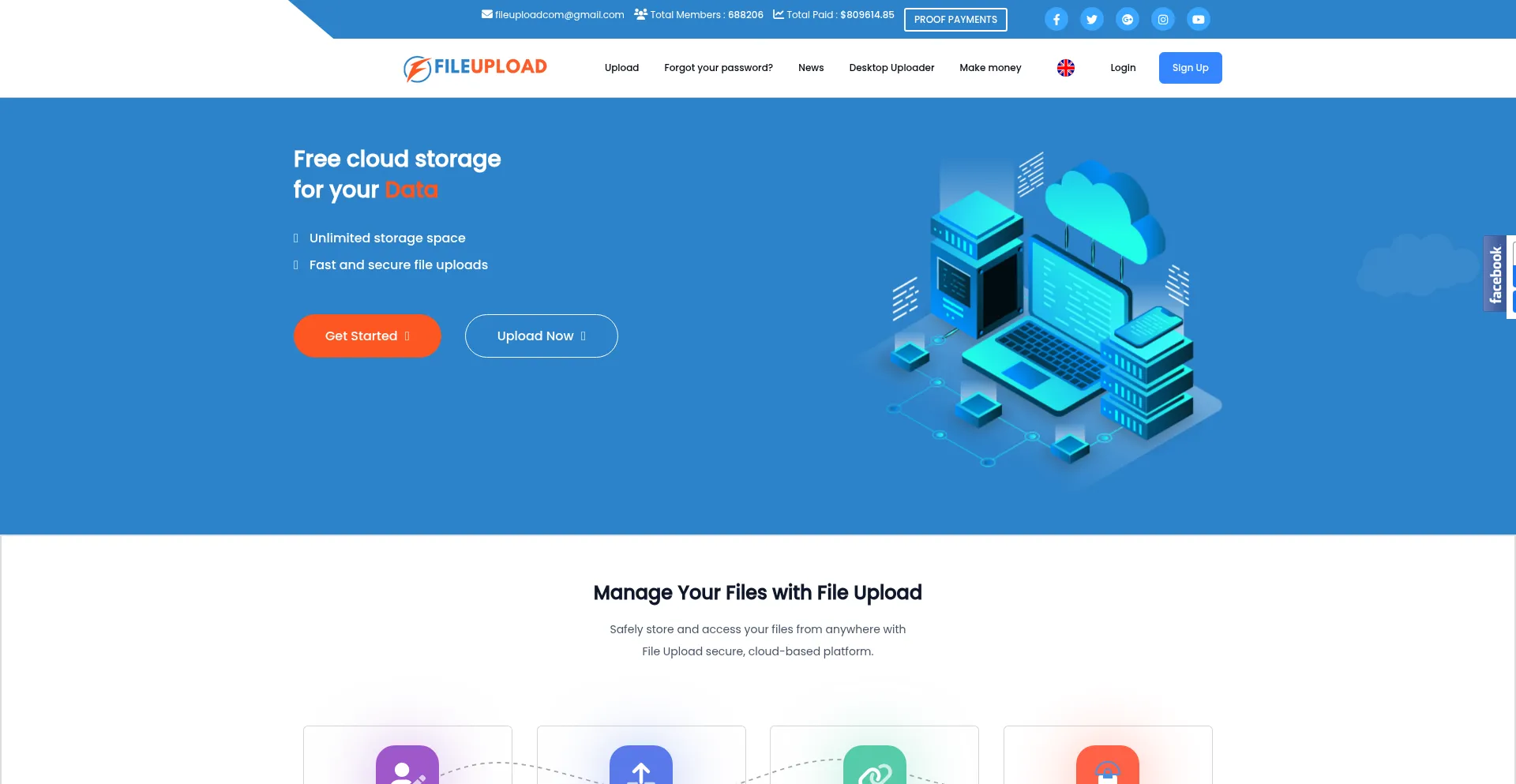Click the FileUpload logo
This screenshot has width=1516, height=784.
tap(475, 68)
